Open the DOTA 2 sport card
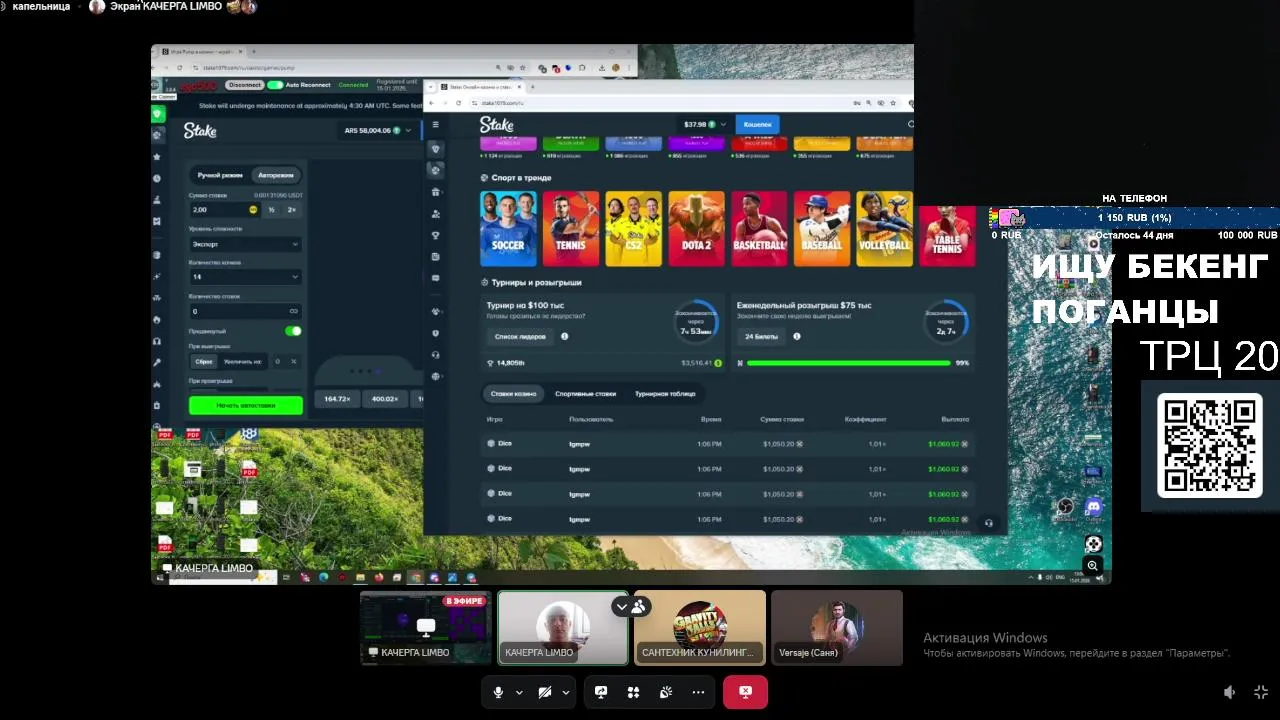Image resolution: width=1280 pixels, height=720 pixels. tap(696, 228)
